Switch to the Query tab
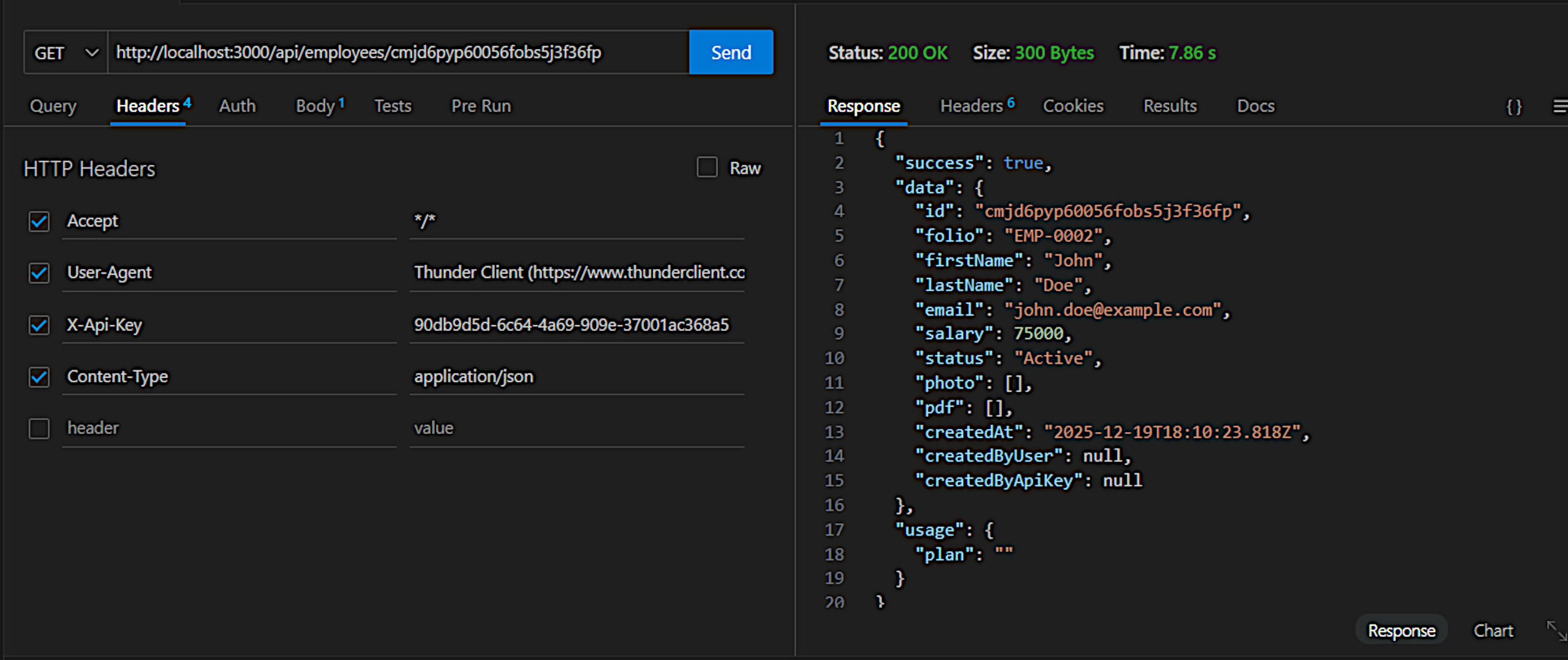1568x660 pixels. point(53,106)
